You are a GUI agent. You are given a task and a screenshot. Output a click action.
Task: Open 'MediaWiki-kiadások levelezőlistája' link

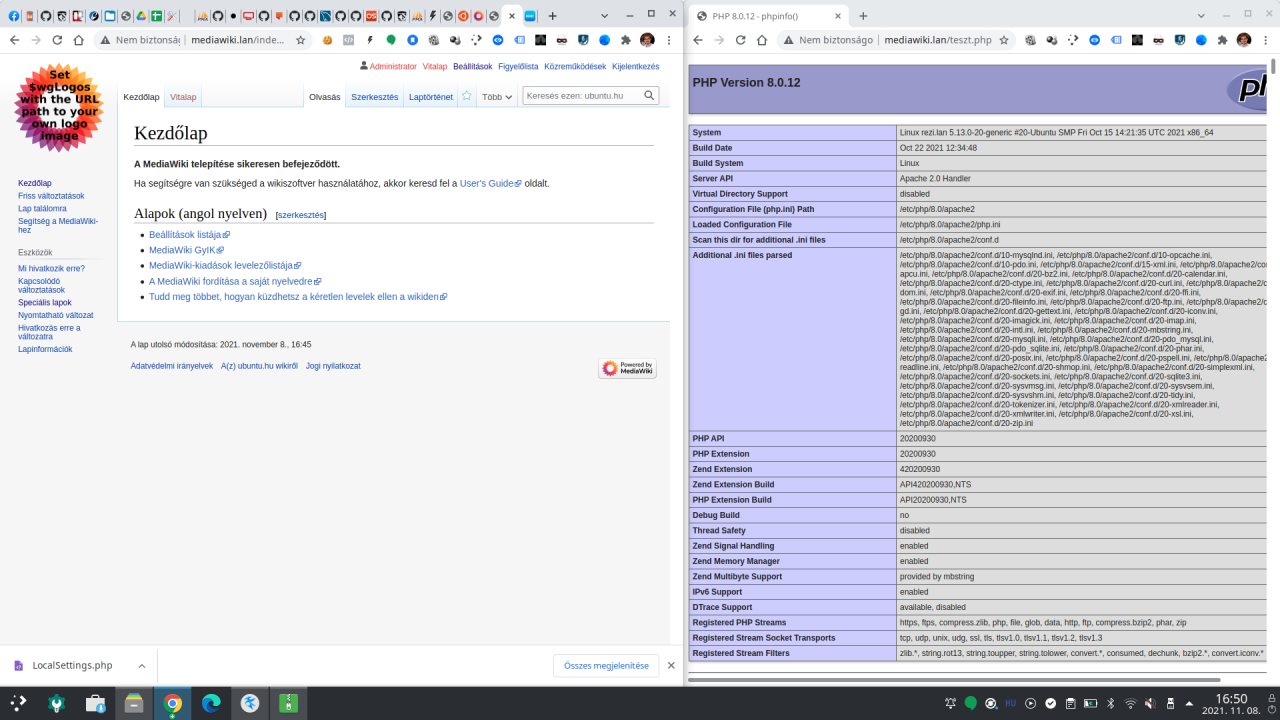click(x=225, y=266)
